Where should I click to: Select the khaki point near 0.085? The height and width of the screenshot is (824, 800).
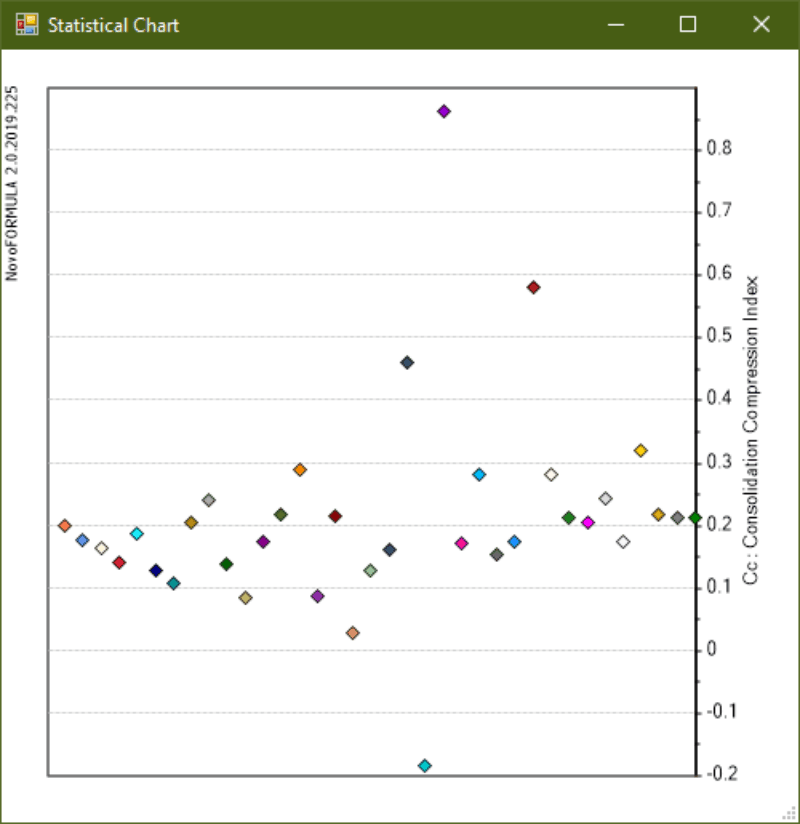pos(245,598)
